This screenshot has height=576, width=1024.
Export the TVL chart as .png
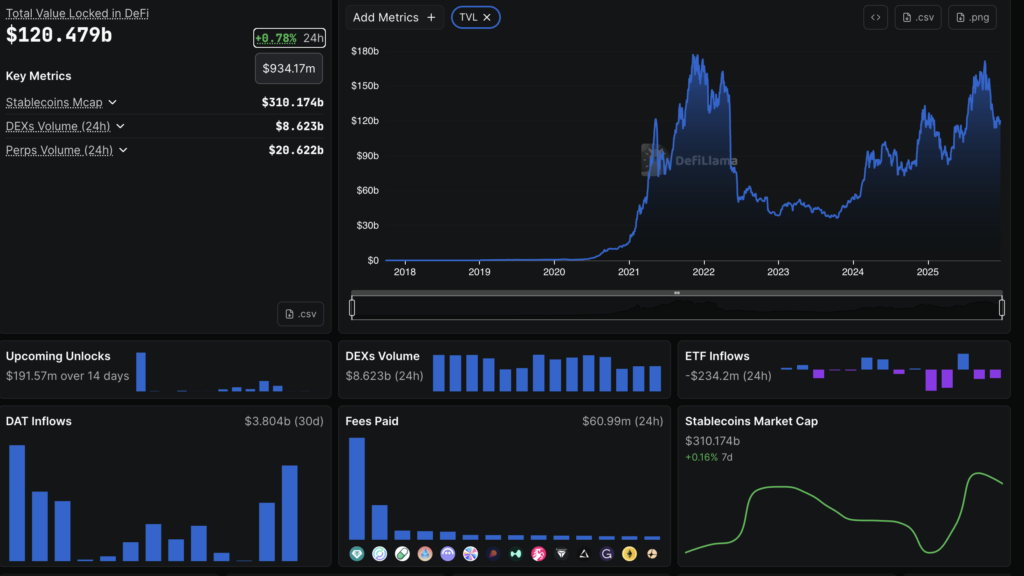coord(972,17)
